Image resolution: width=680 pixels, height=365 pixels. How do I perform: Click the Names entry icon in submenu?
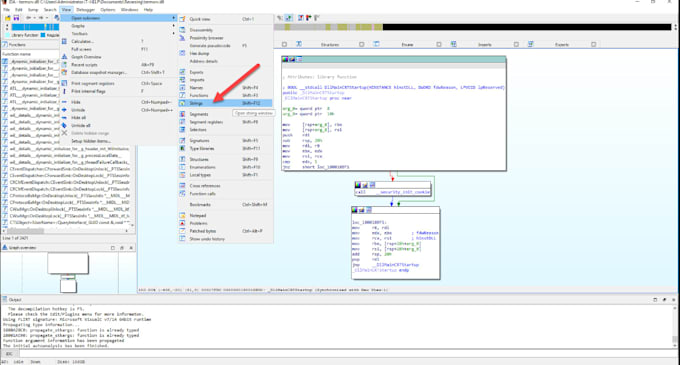[x=183, y=88]
